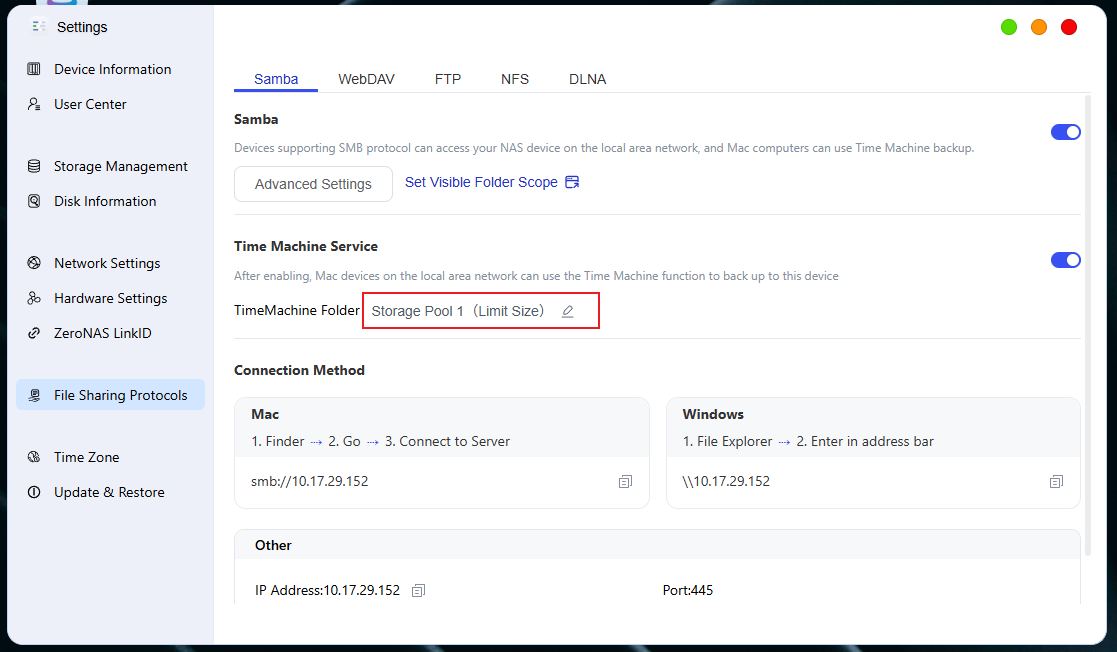
Task: Select Update & Restore in the sidebar
Action: (x=110, y=492)
